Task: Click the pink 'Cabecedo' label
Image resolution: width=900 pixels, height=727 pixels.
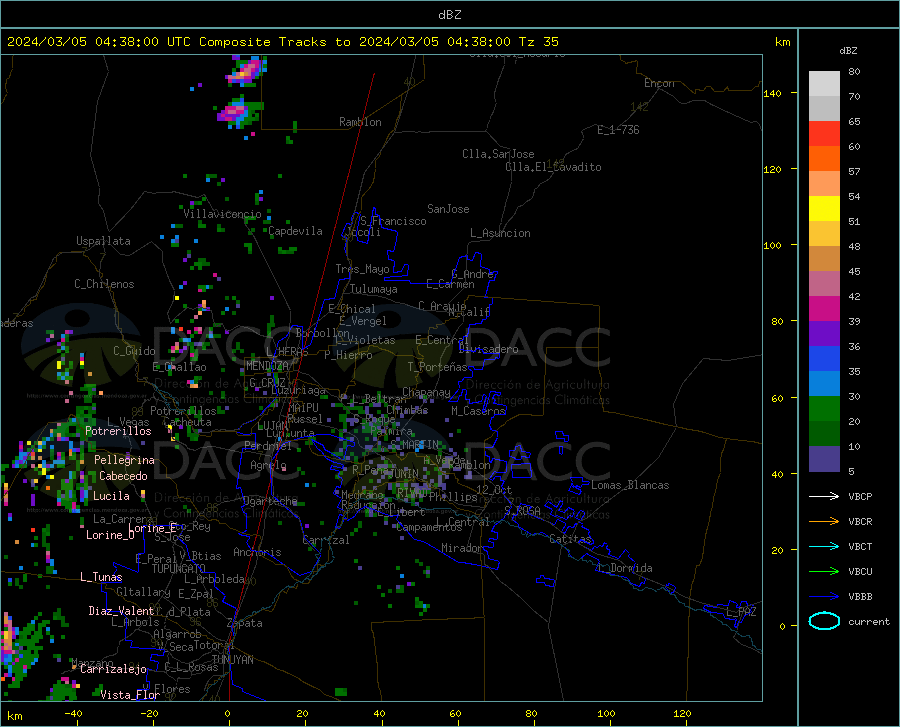Action: click(x=123, y=476)
